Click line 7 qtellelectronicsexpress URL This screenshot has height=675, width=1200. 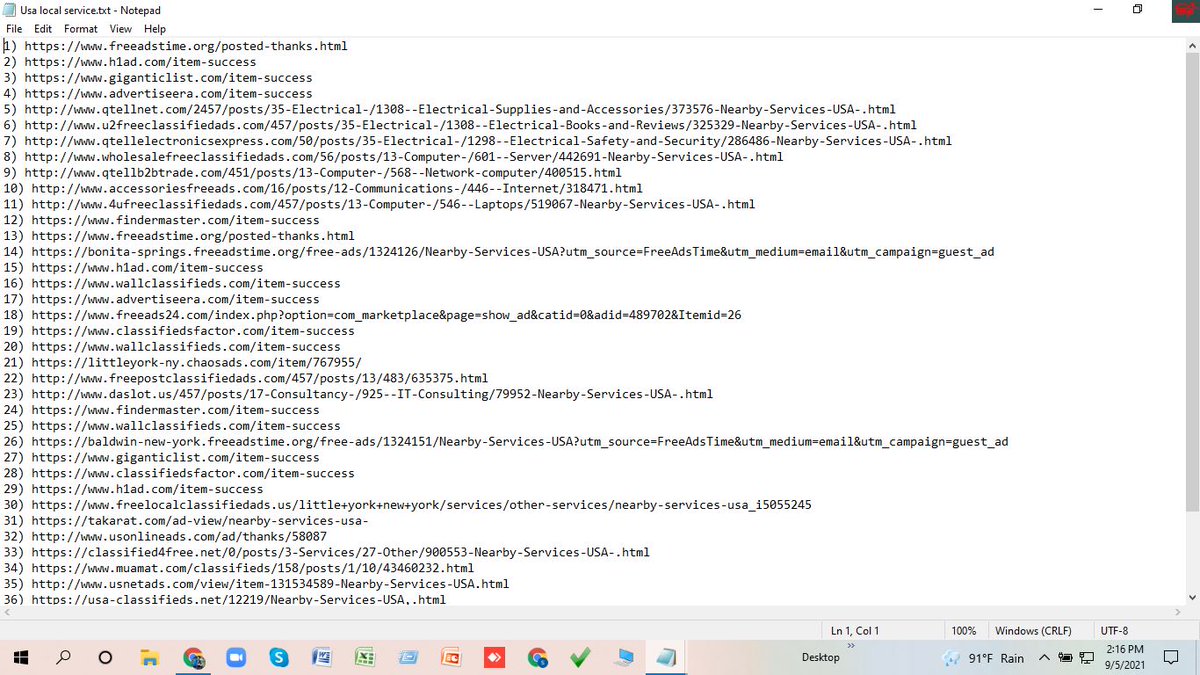489,142
